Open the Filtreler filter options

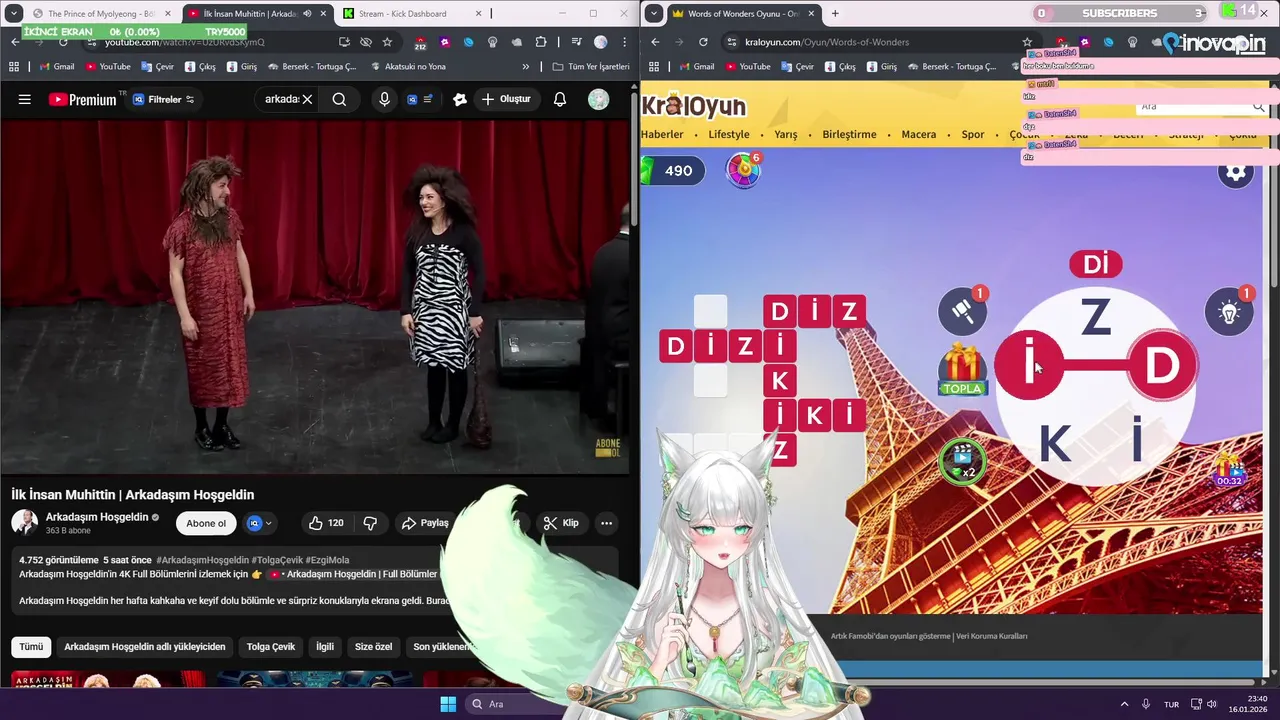click(164, 99)
